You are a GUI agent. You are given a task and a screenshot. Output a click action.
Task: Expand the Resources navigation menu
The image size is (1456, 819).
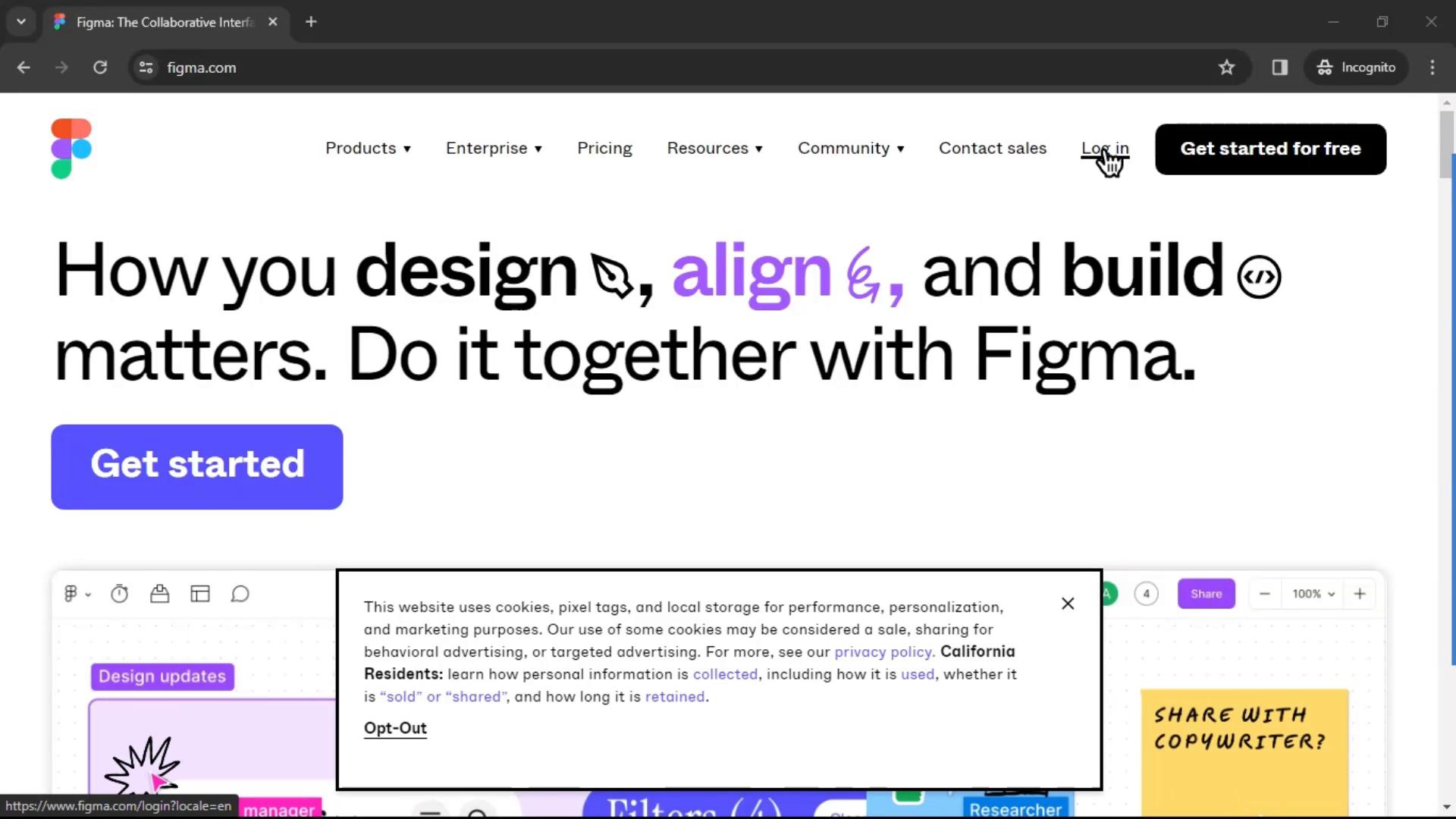[x=714, y=148]
